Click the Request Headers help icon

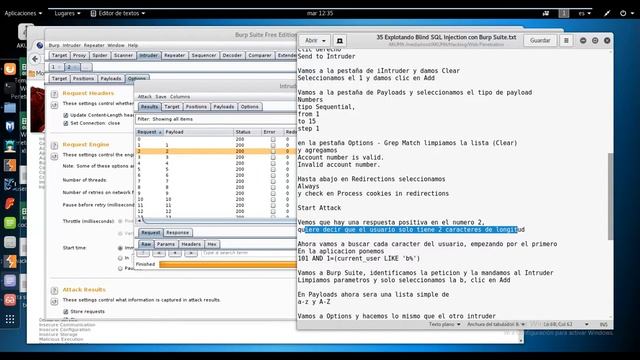pos(54,94)
